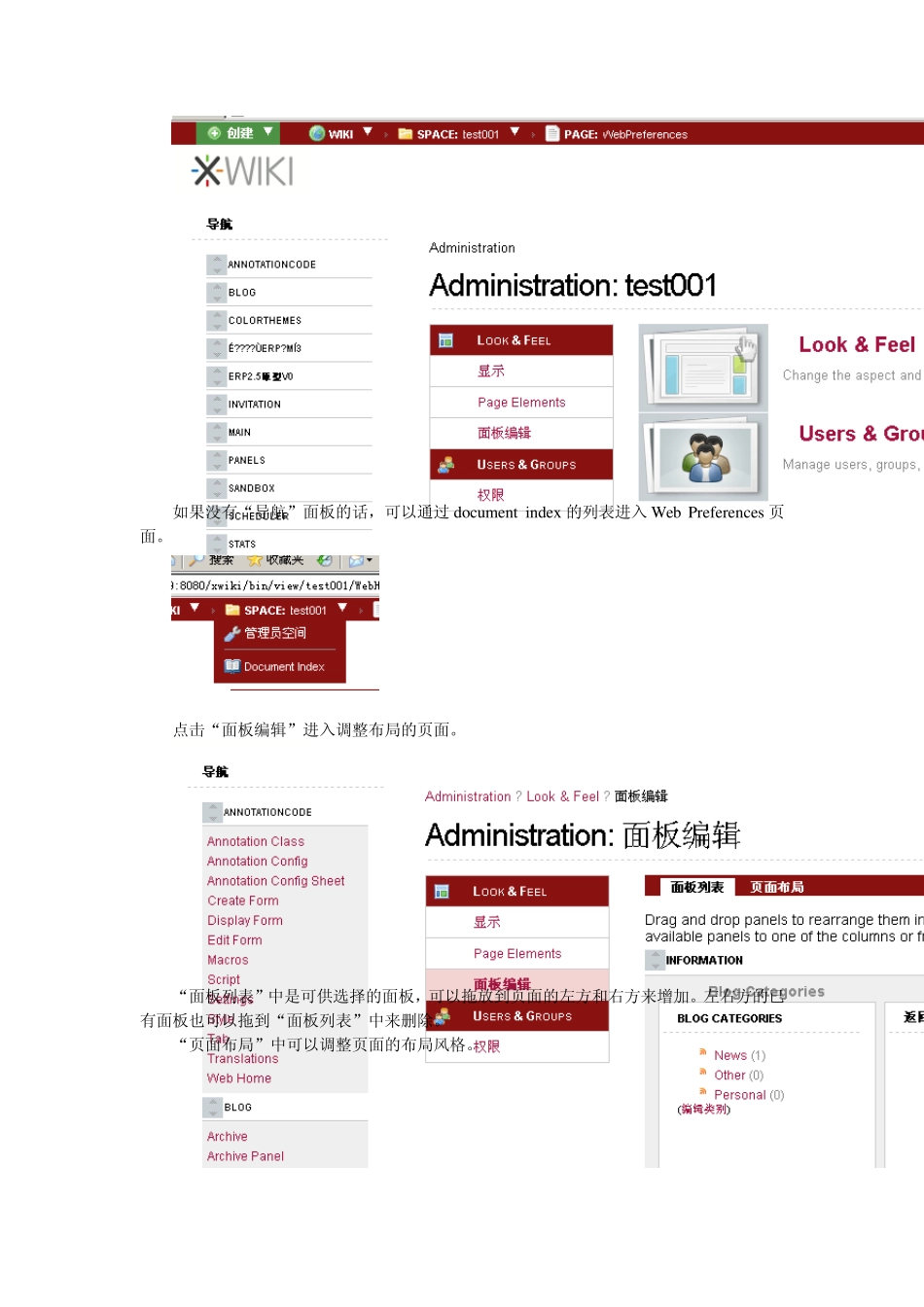Expand the ERP2.5 navigation space
Image resolution: width=924 pixels, height=1307 pixels.
[x=216, y=376]
